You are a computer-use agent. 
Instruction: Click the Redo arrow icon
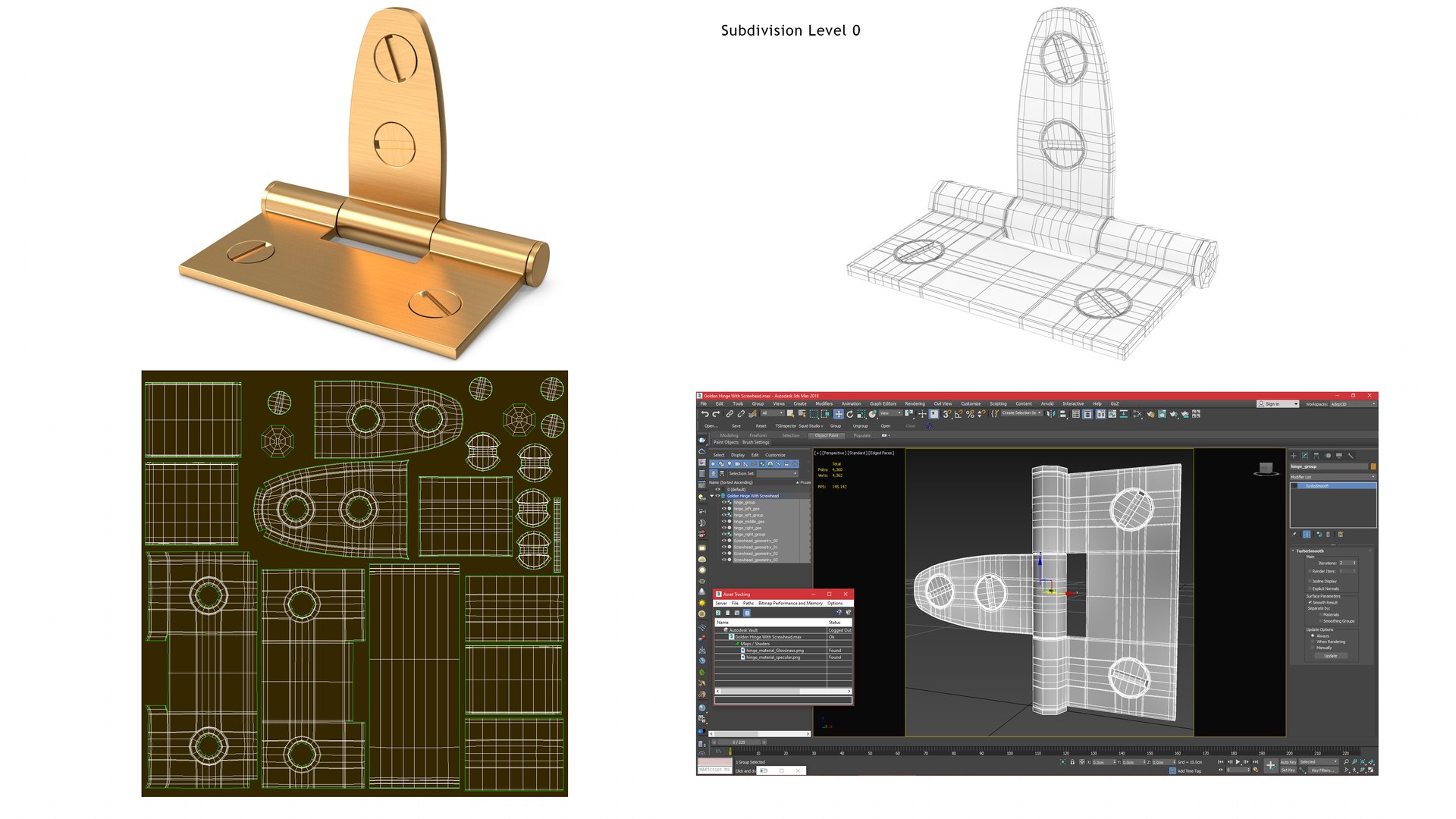point(716,414)
